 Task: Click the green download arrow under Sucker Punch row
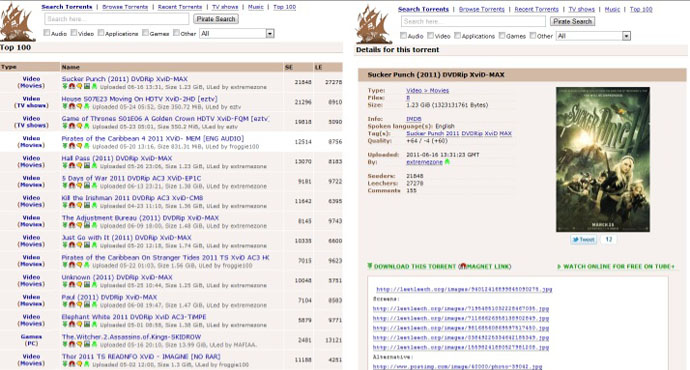65,87
